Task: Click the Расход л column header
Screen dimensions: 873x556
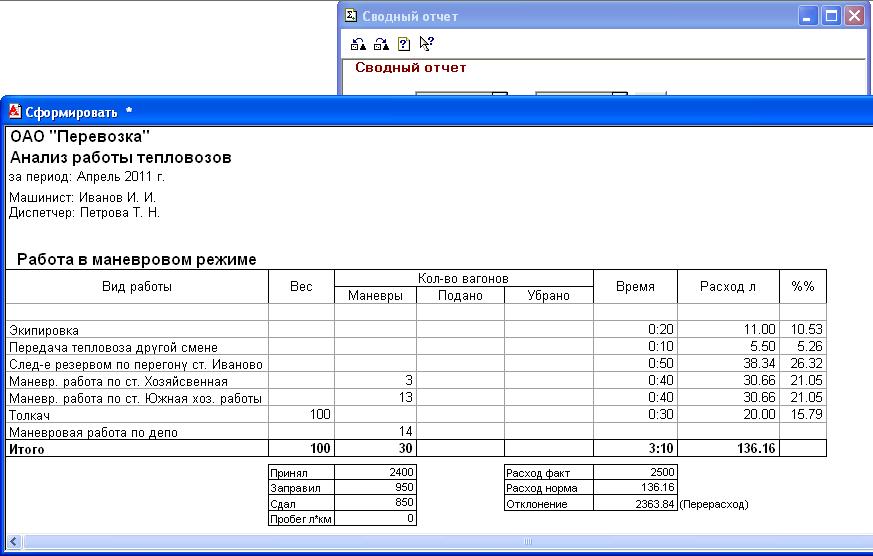Action: [x=728, y=287]
